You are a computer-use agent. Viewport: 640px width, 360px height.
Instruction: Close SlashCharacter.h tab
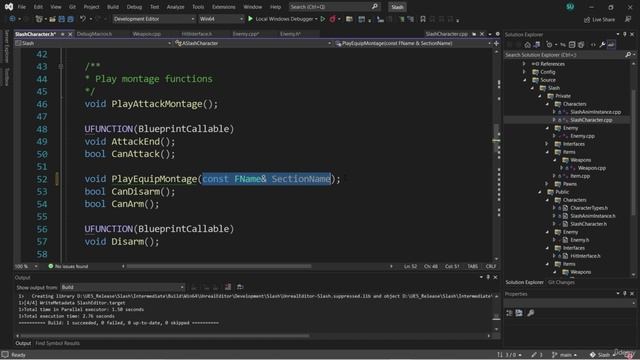[x=70, y=34]
